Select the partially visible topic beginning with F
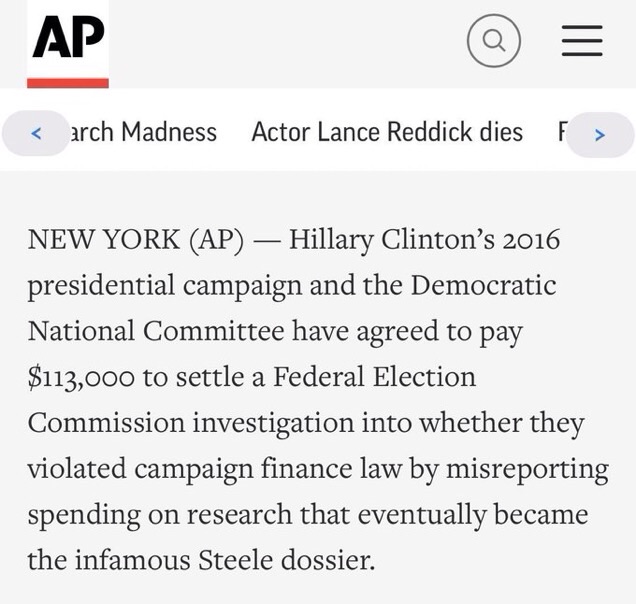This screenshot has width=636, height=604. tap(562, 132)
